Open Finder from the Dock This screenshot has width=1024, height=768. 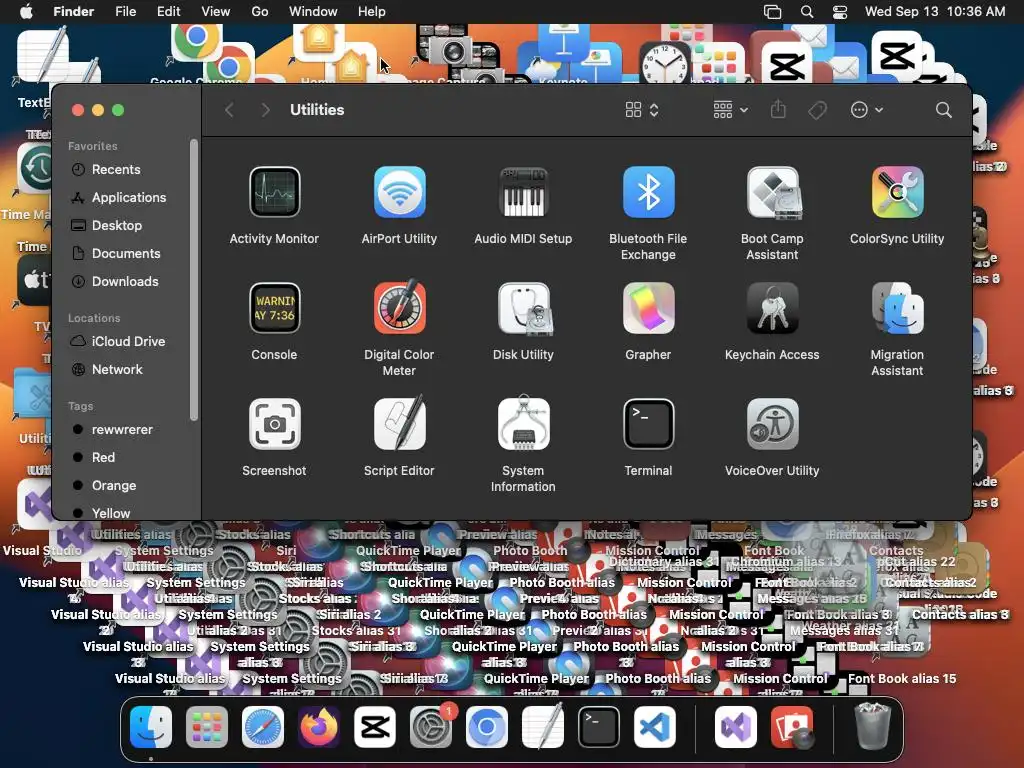click(151, 727)
